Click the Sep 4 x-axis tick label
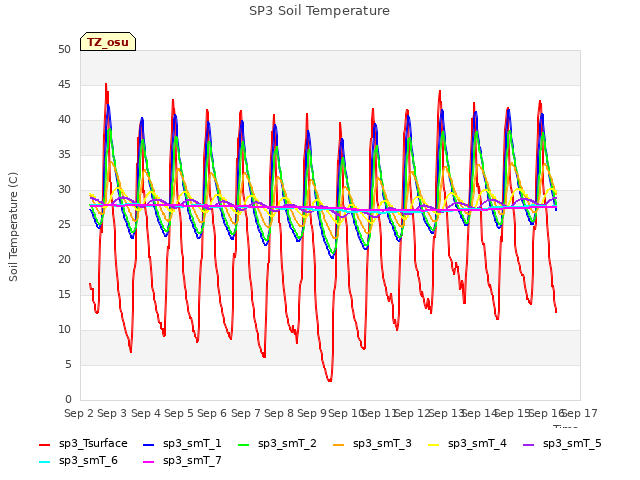 coord(146,413)
